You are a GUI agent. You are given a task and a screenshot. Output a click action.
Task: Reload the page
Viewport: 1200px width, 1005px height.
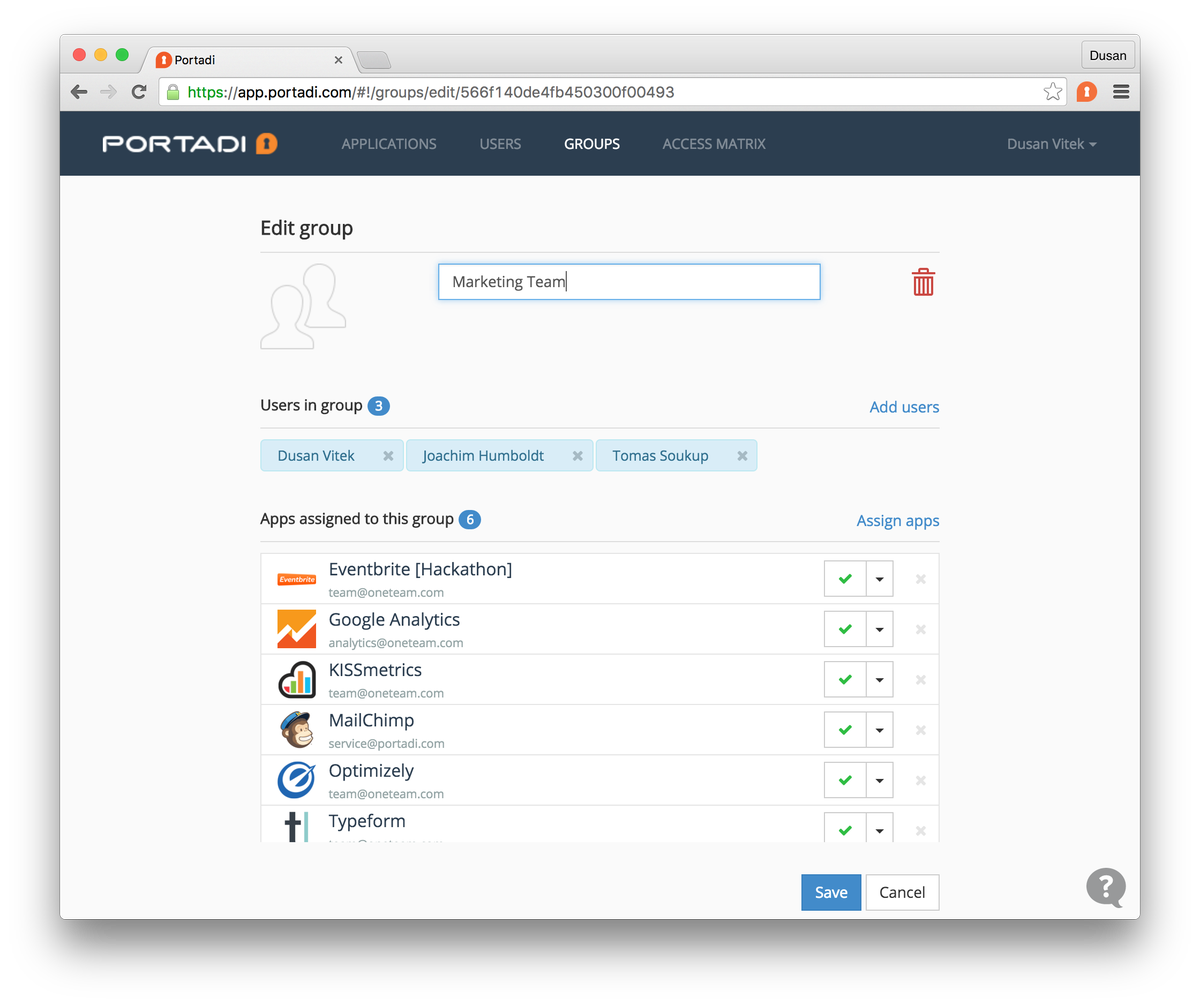(x=140, y=92)
